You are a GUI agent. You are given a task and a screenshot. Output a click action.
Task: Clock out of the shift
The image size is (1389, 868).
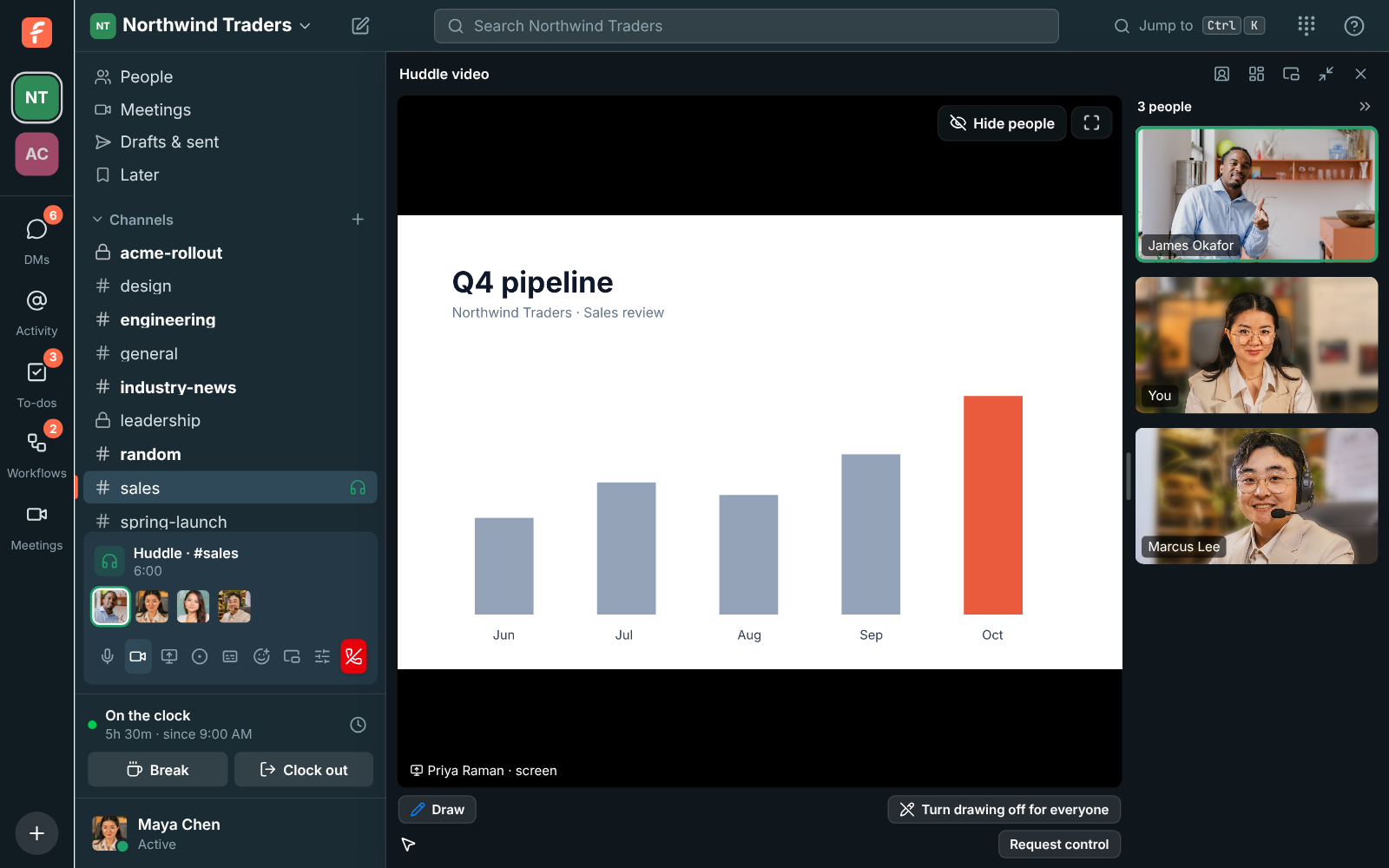[x=304, y=769]
